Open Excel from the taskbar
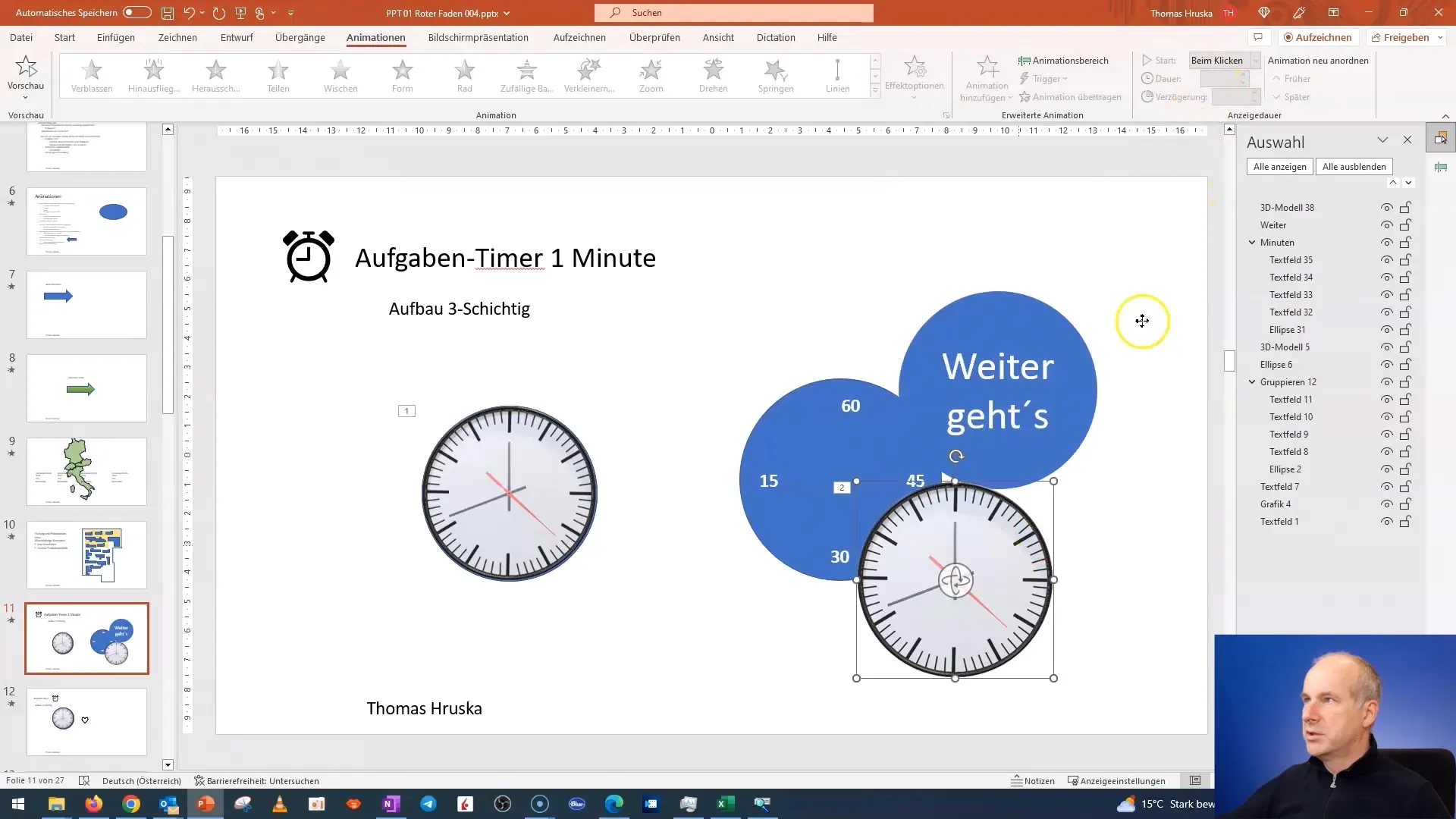Screen dimensions: 1456x819 [726, 804]
